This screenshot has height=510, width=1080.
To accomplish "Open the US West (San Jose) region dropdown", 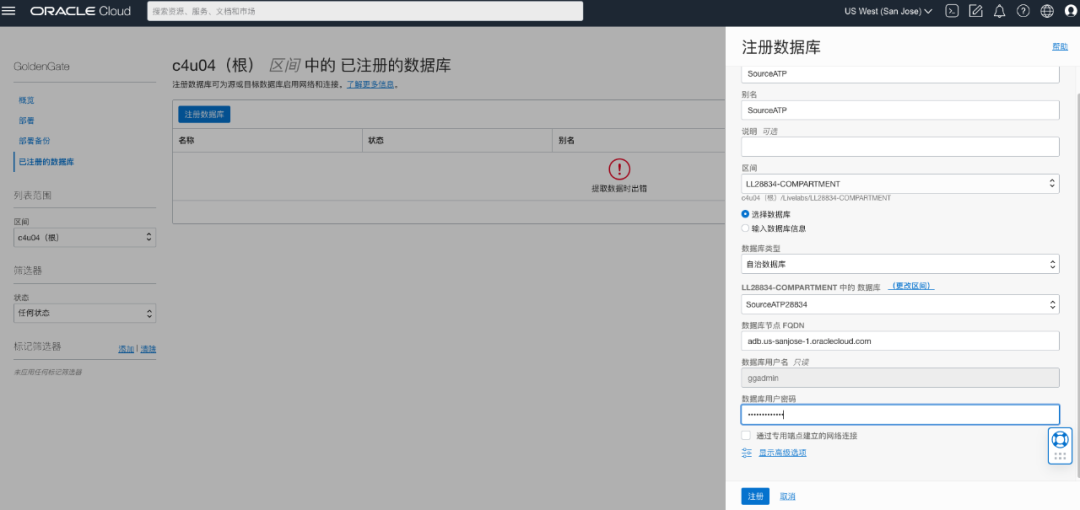I will pos(889,11).
